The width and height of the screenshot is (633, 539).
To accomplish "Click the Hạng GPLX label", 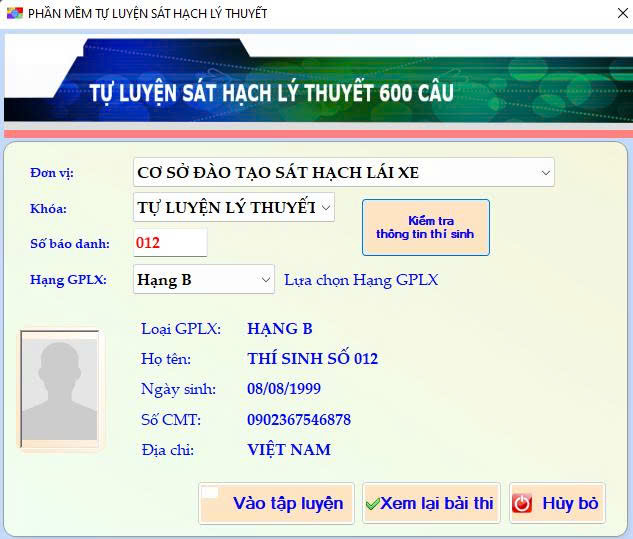I will [69, 279].
